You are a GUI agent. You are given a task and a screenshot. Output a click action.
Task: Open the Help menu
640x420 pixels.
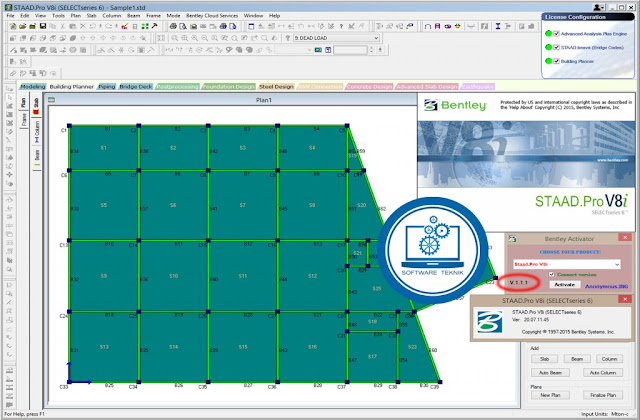click(x=274, y=16)
